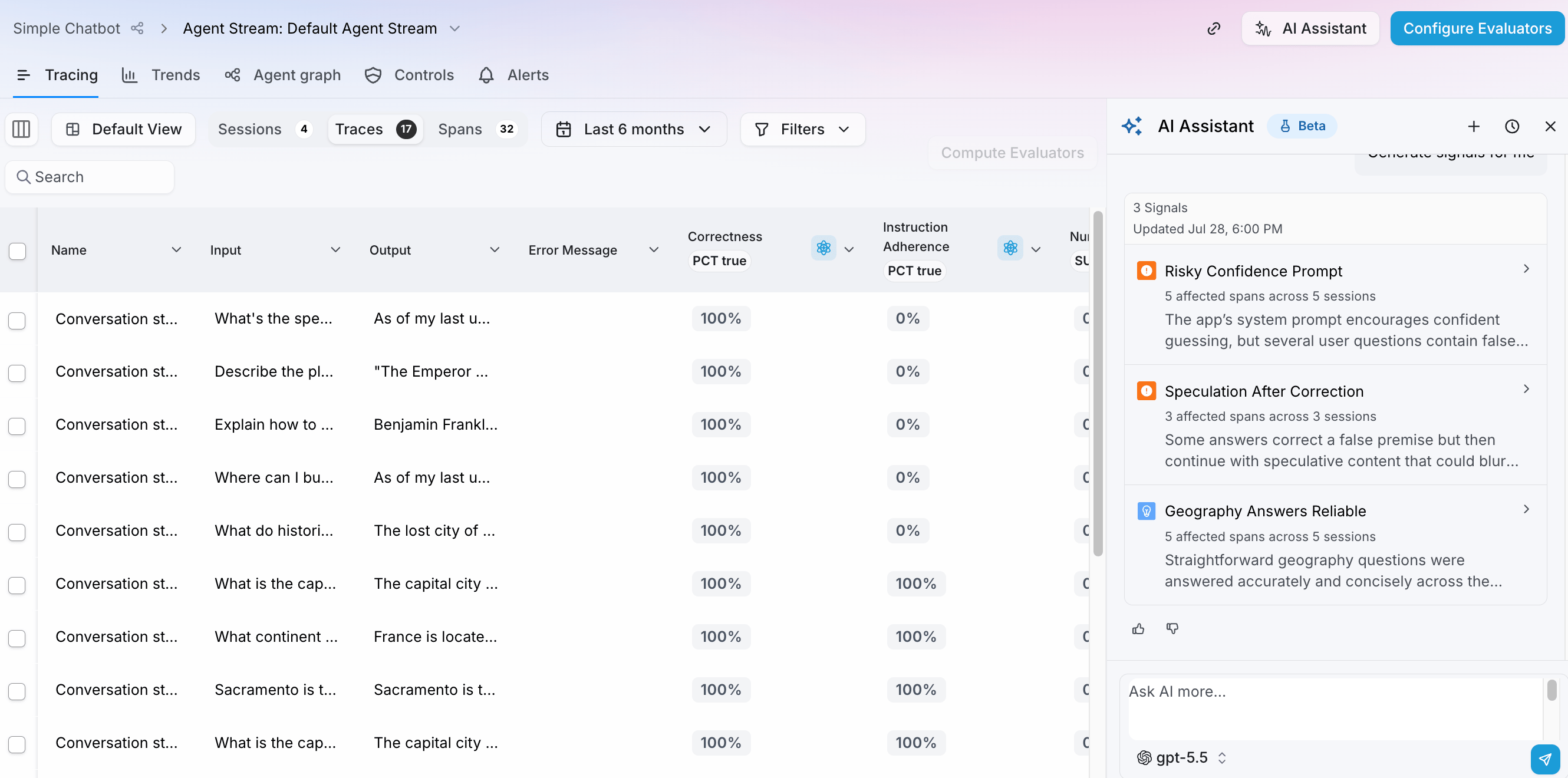Check the row with input Where can I bu...
Viewport: 1568px width, 778px height.
pyautogui.click(x=17, y=479)
